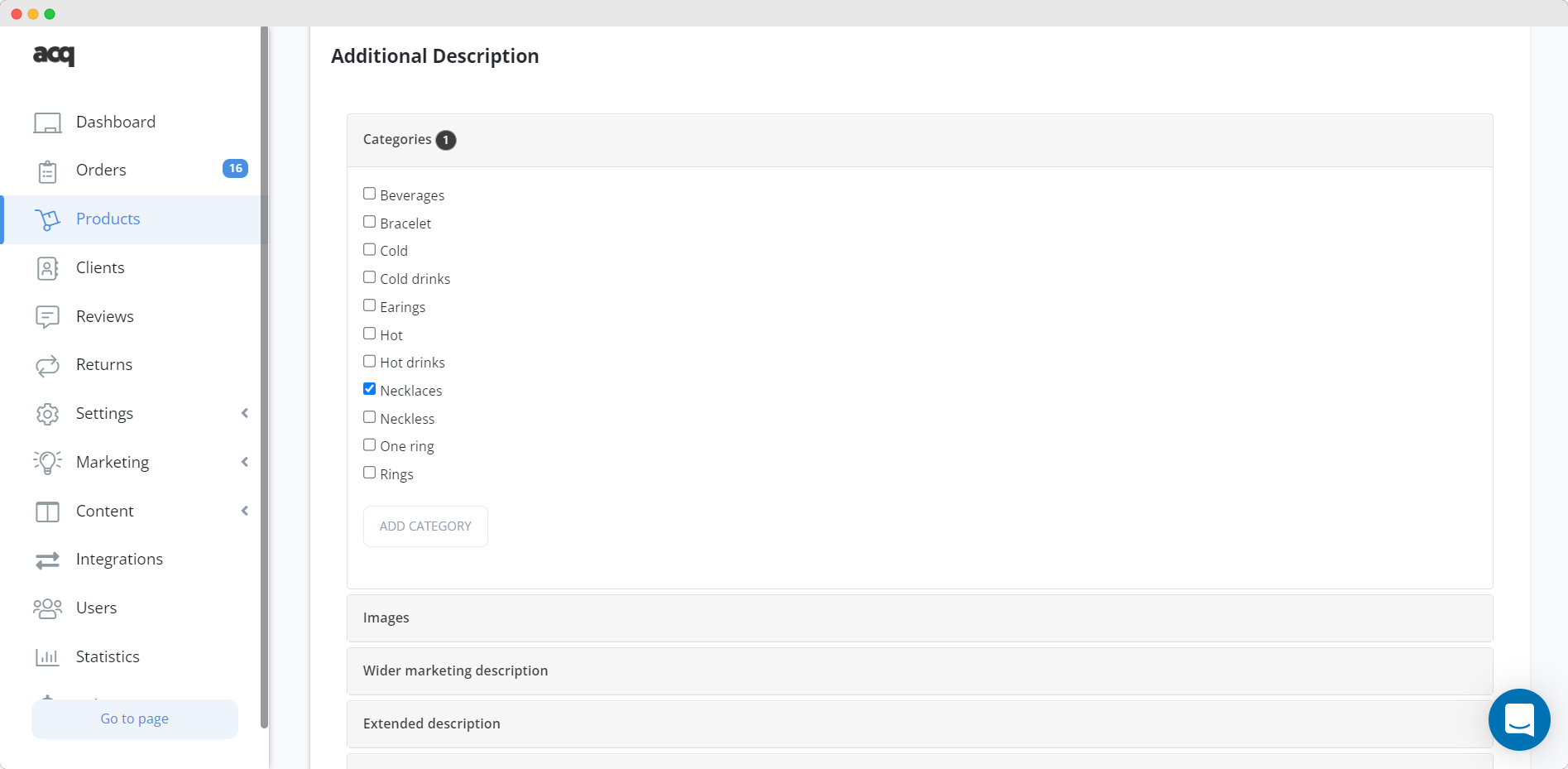The height and width of the screenshot is (769, 1568).
Task: Uncheck the Necklaces category
Action: (x=369, y=389)
